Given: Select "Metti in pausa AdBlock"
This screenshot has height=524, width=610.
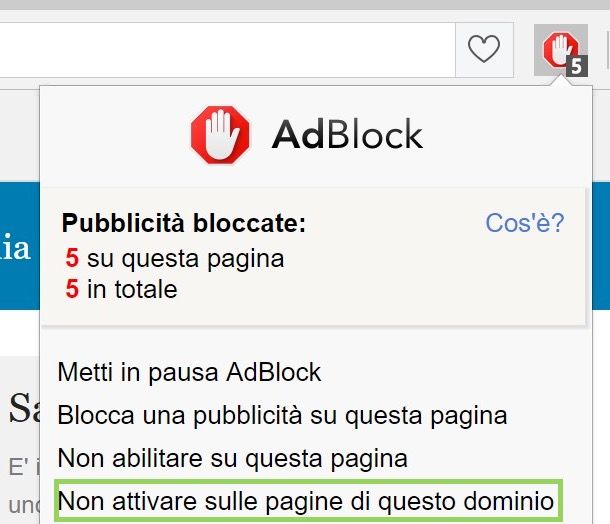Looking at the screenshot, I should 189,372.
